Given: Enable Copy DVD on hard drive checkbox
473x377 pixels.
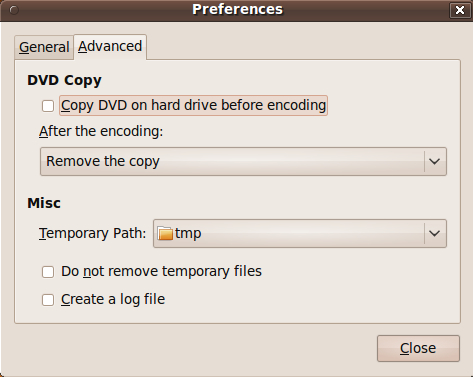Looking at the screenshot, I should [x=48, y=106].
